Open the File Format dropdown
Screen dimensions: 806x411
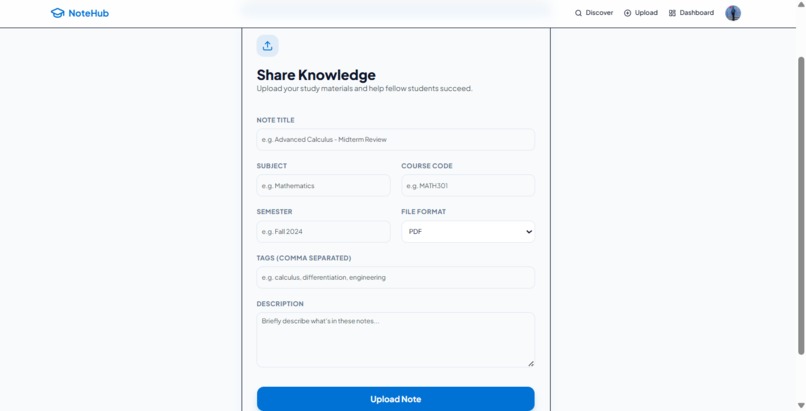pos(468,232)
